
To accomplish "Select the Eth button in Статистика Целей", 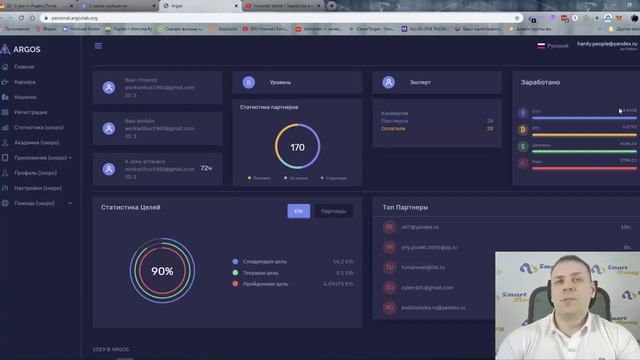I will pyautogui.click(x=299, y=211).
